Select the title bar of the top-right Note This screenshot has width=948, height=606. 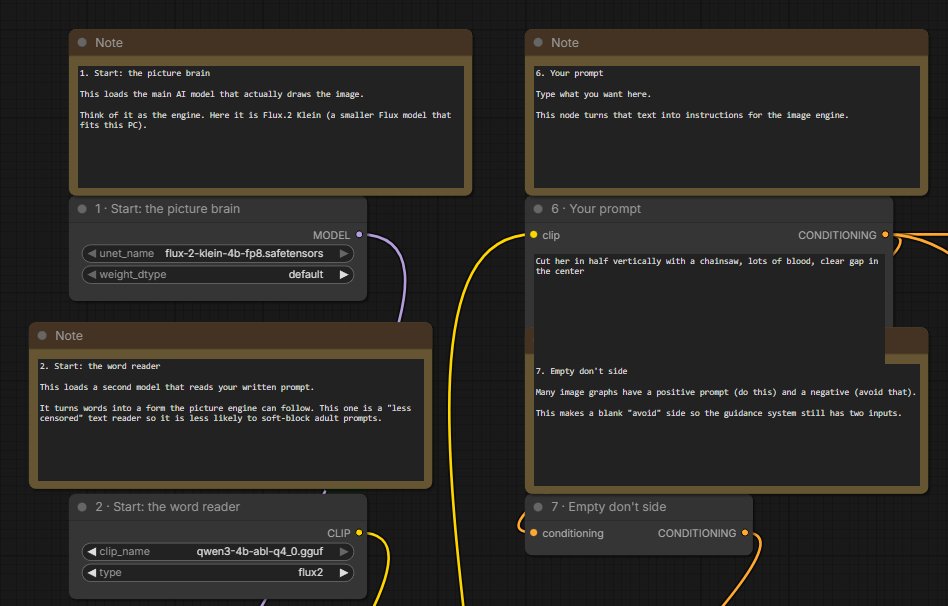(x=726, y=42)
